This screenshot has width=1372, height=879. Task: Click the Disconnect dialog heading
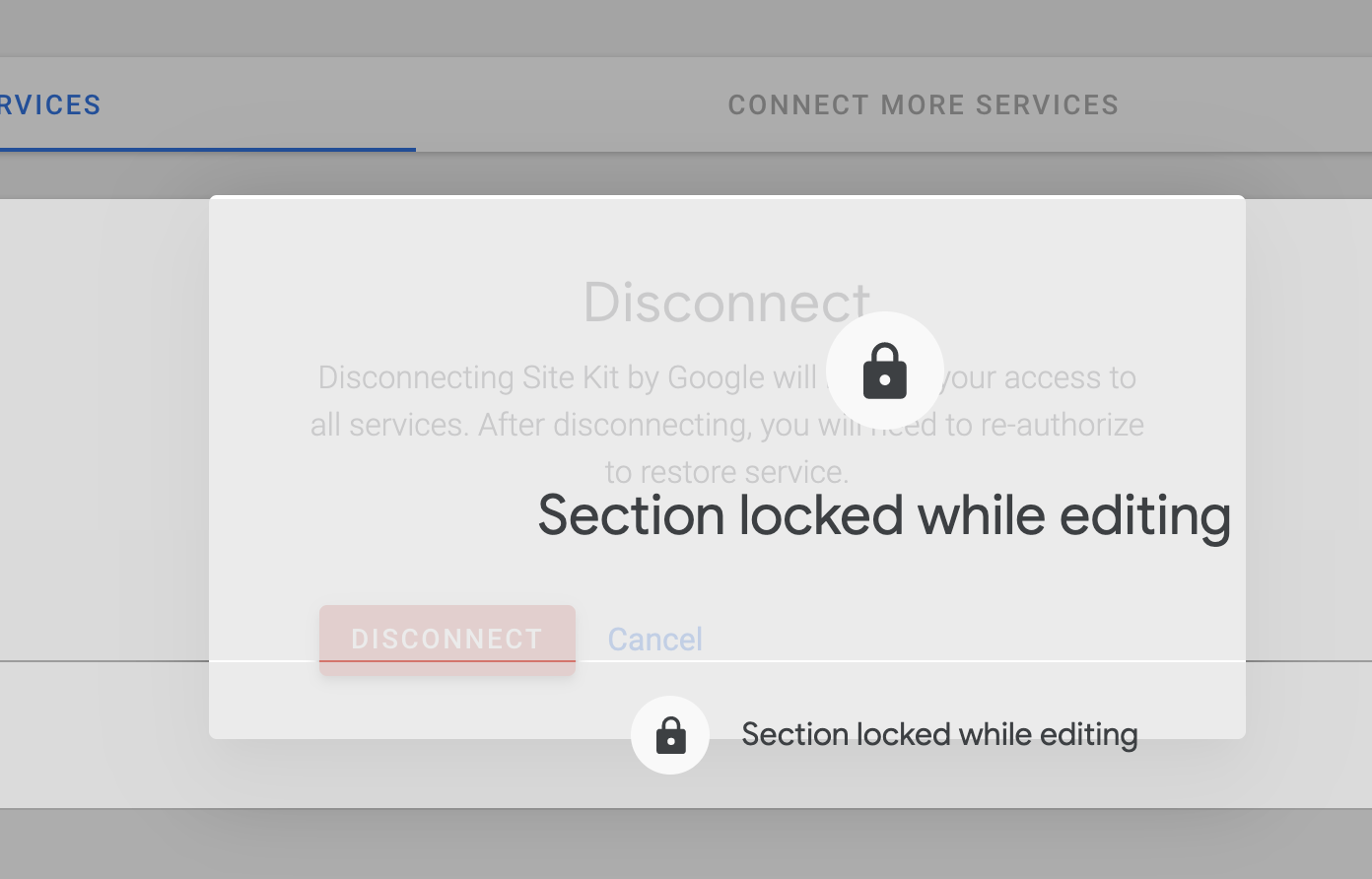726,303
